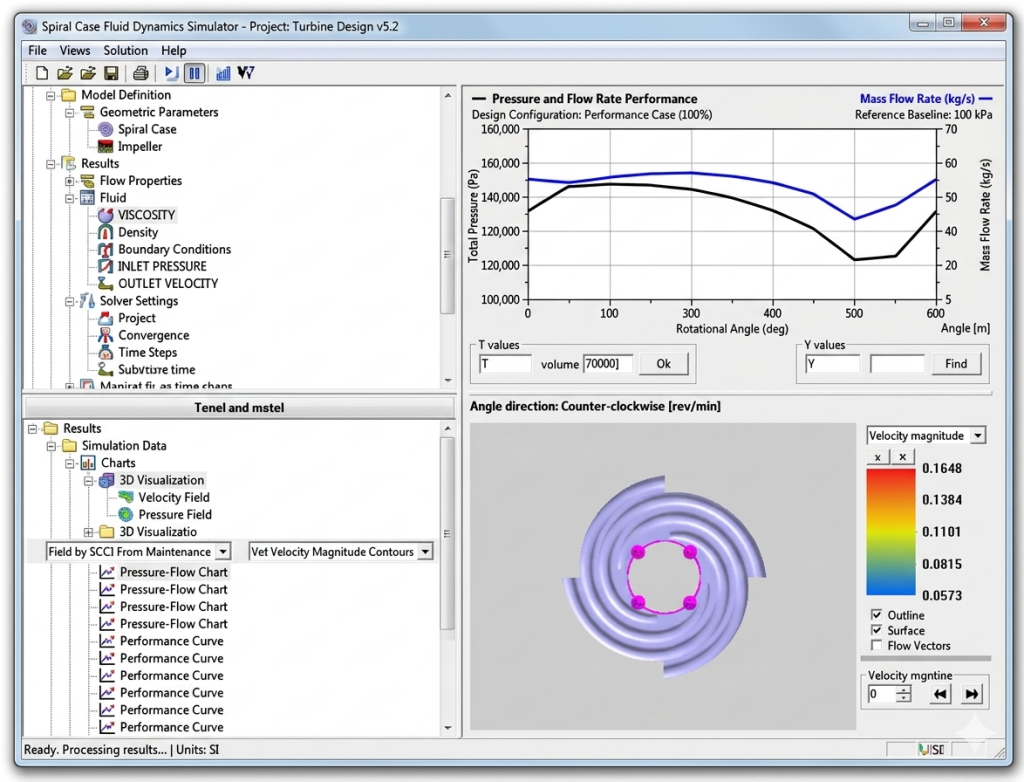Open the Views menu

(74, 50)
